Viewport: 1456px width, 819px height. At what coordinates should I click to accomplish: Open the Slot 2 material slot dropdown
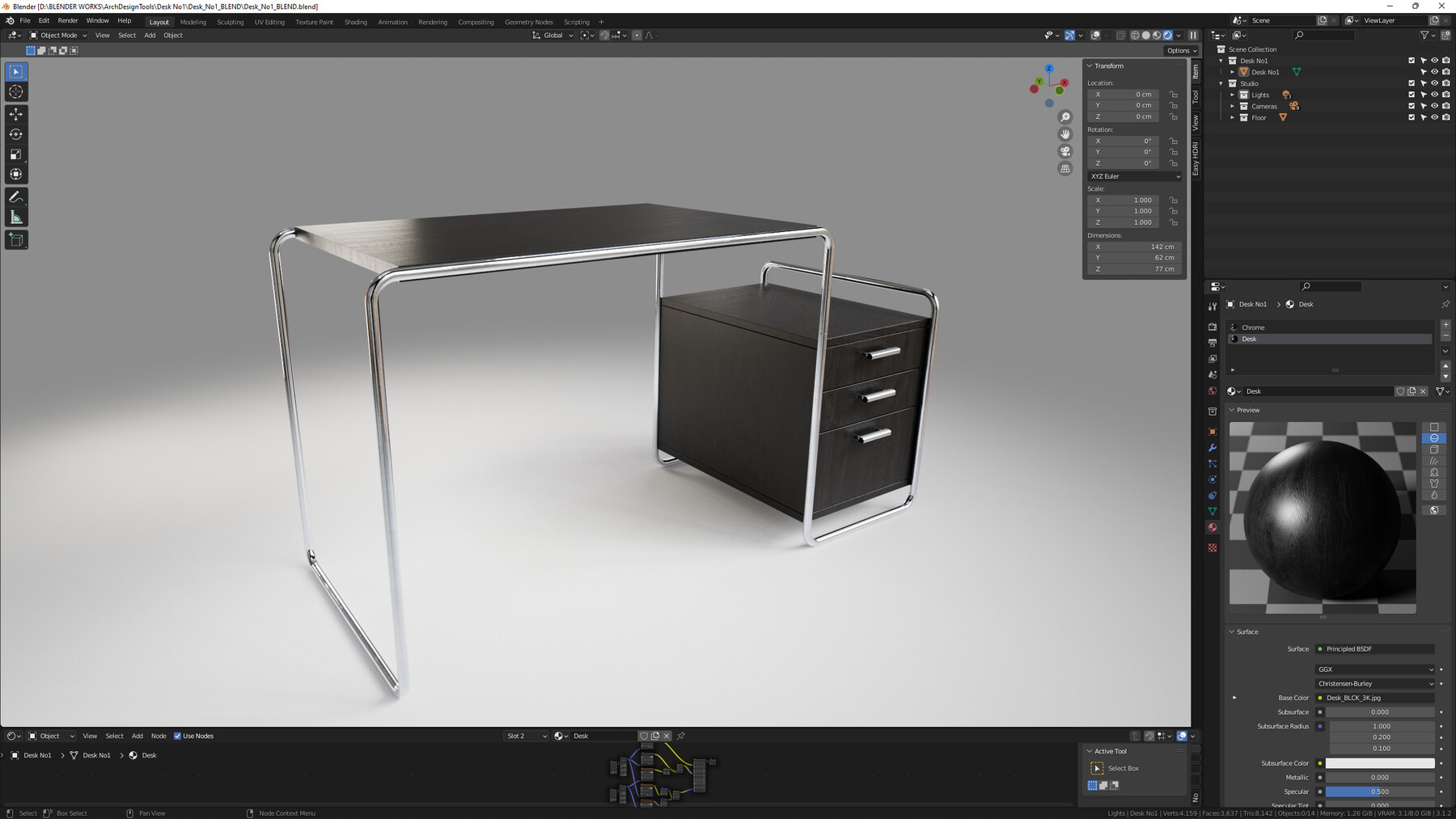pos(526,736)
